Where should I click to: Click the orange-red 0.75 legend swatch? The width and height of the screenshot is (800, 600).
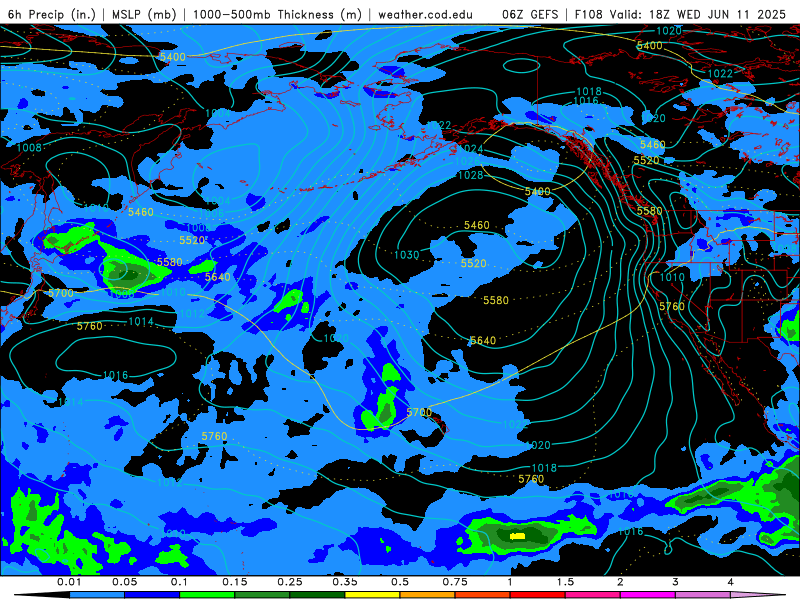(x=483, y=595)
